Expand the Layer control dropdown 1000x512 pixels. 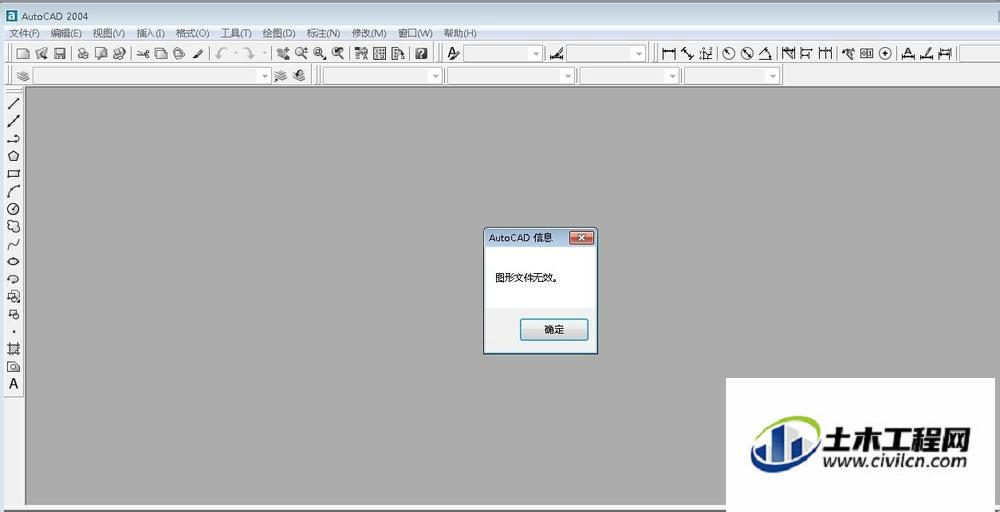click(265, 77)
